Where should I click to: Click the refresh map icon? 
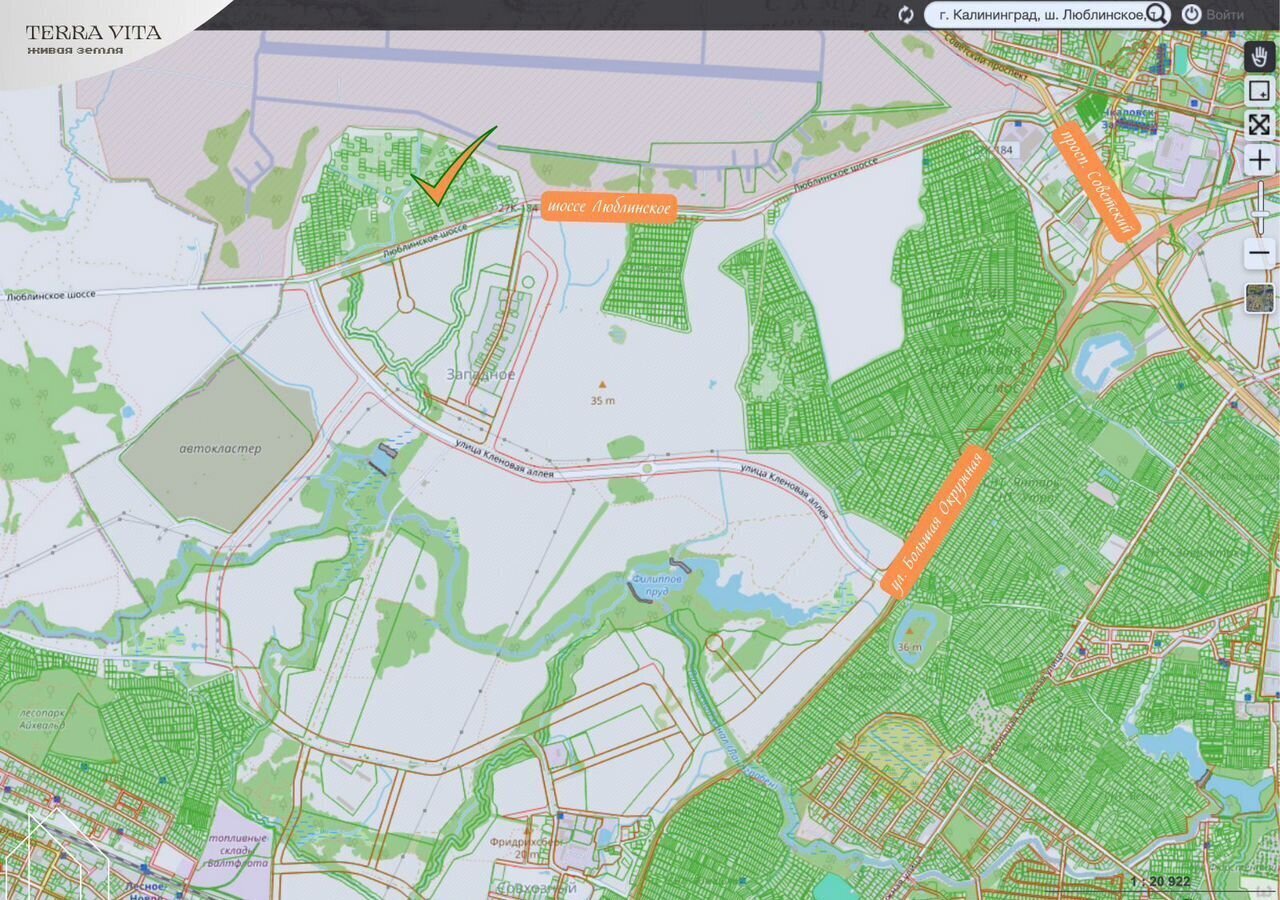pyautogui.click(x=906, y=14)
